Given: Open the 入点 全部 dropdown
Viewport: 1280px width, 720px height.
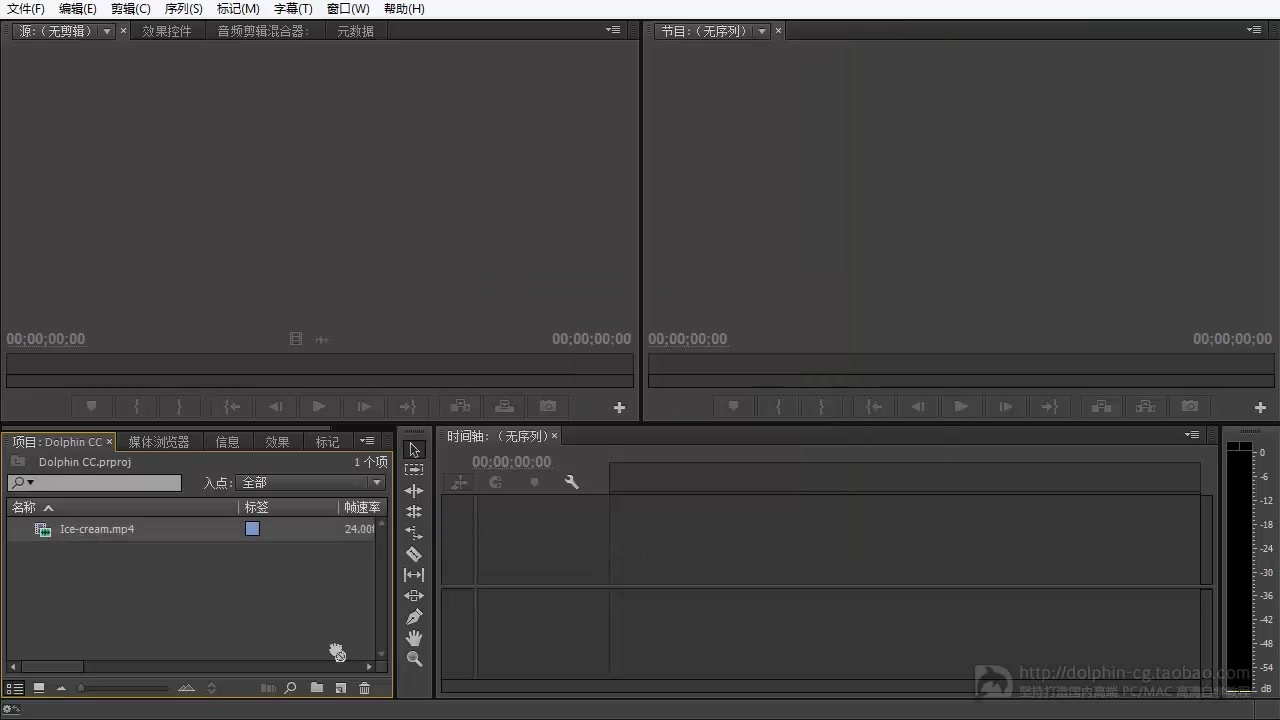Looking at the screenshot, I should point(310,483).
